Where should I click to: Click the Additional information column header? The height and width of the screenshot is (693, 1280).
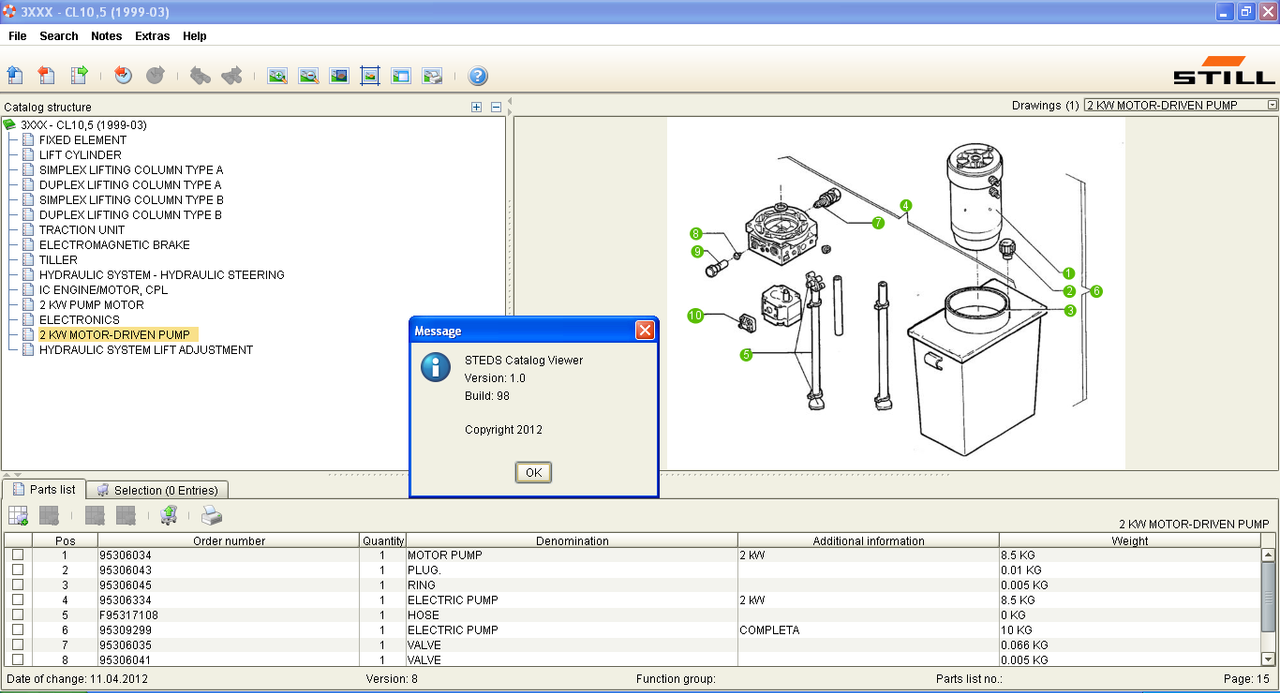click(868, 541)
